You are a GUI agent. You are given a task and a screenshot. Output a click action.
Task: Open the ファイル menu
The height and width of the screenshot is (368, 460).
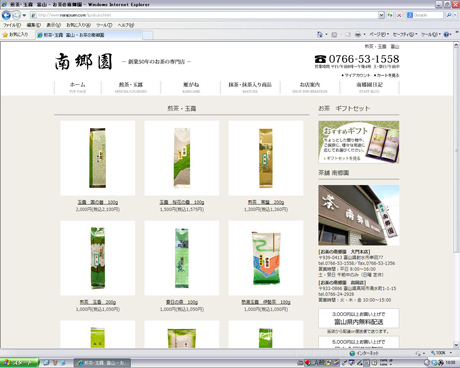click(12, 25)
